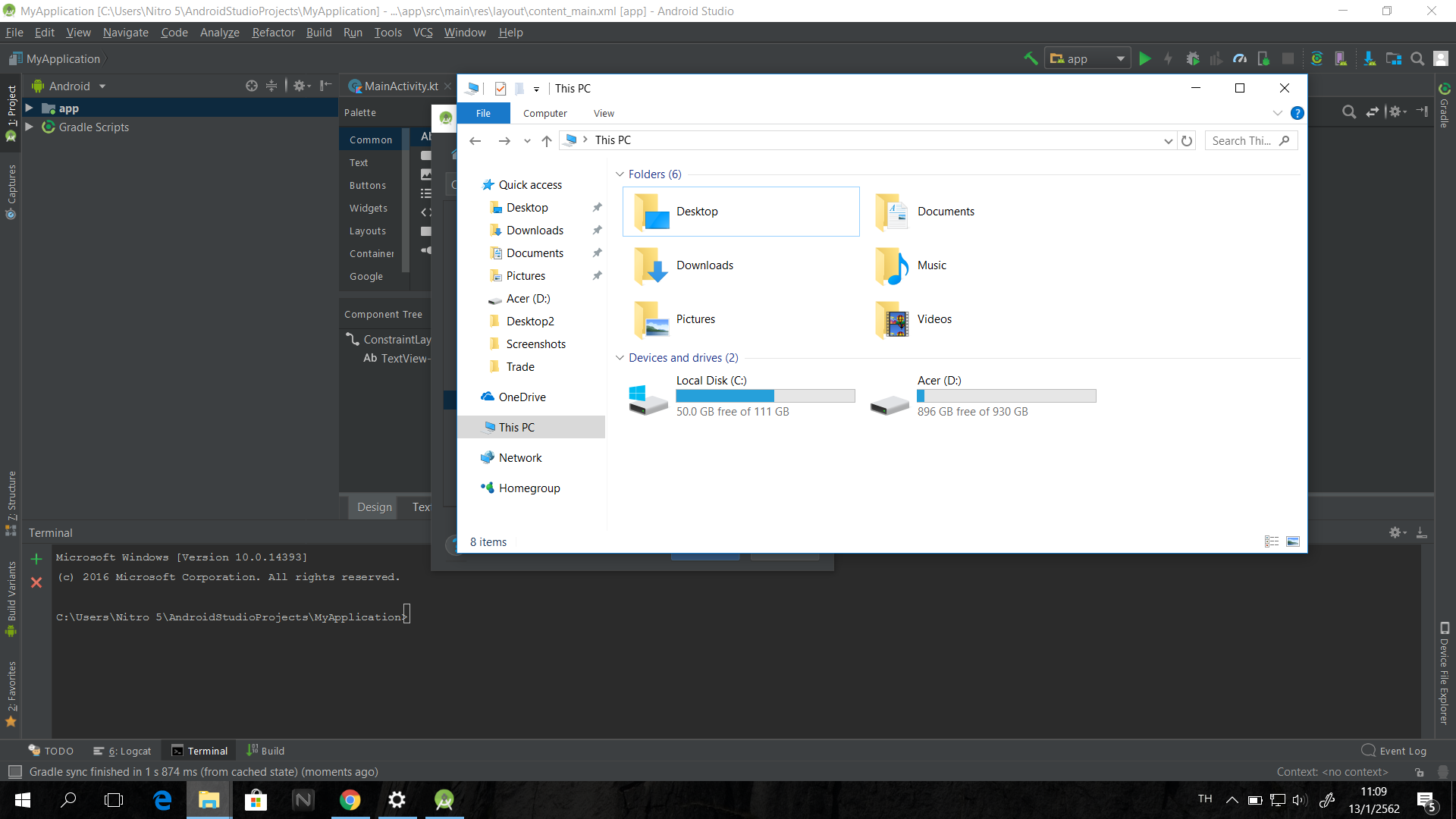The height and width of the screenshot is (819, 1456).
Task: Collapse the Devices and drives section
Action: pos(620,358)
